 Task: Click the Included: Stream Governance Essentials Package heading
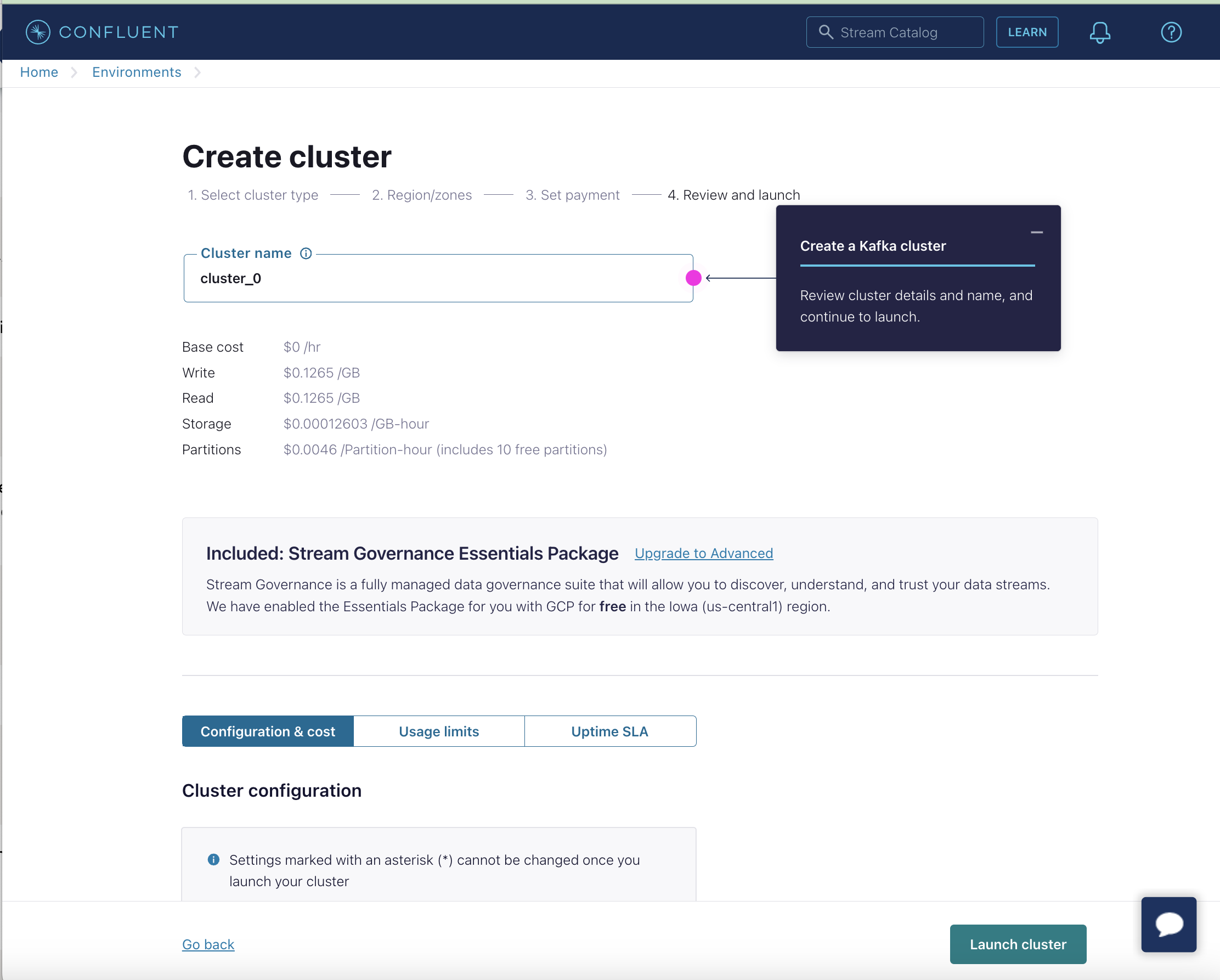412,553
